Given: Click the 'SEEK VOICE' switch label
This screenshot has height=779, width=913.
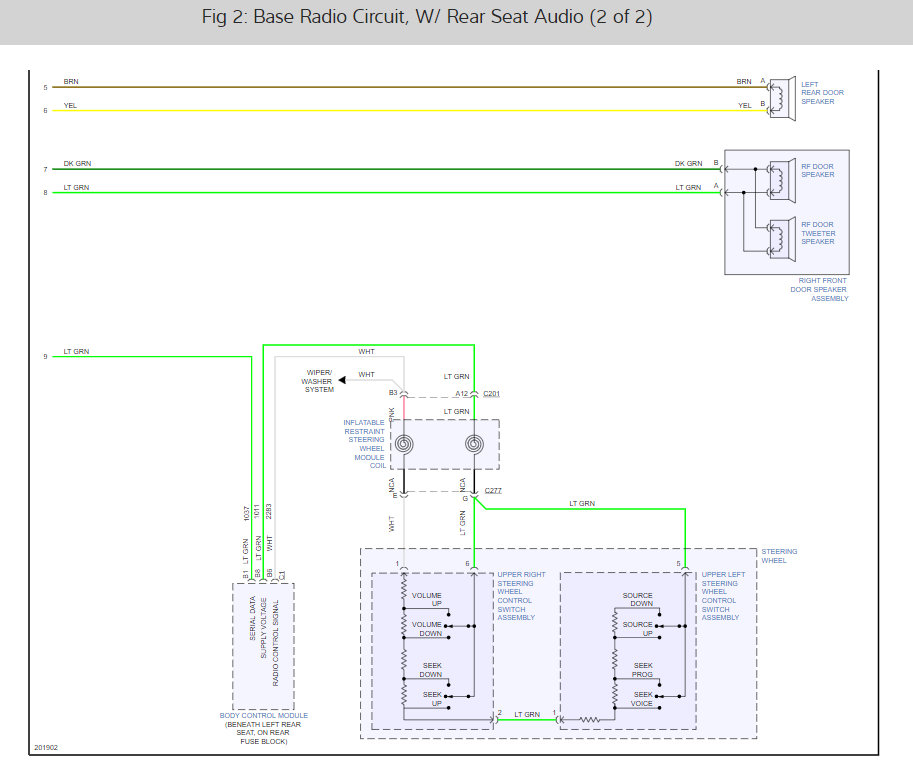Looking at the screenshot, I should (642, 699).
